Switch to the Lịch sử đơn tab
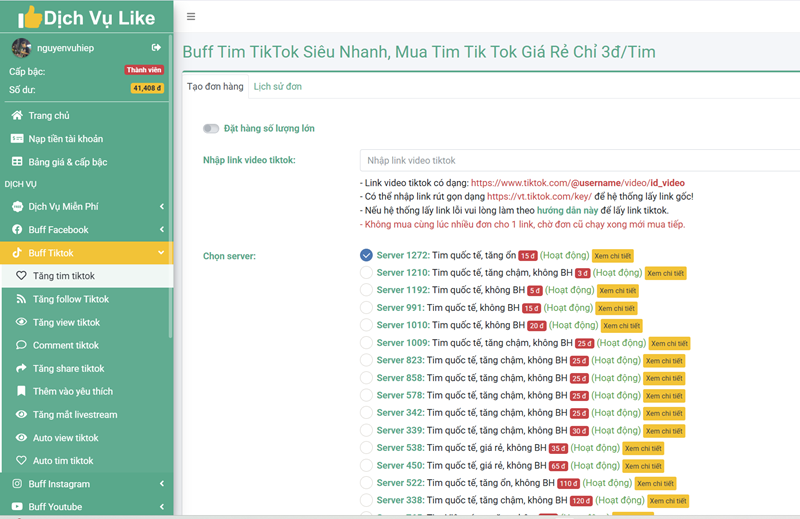 278,86
